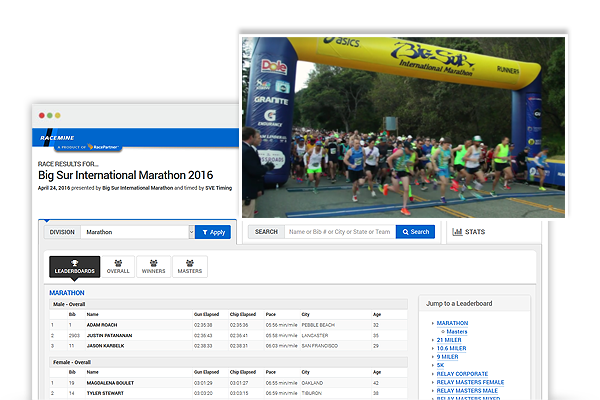The image size is (600, 400).
Task: Switch to the Leaderboards tab
Action: (75, 267)
